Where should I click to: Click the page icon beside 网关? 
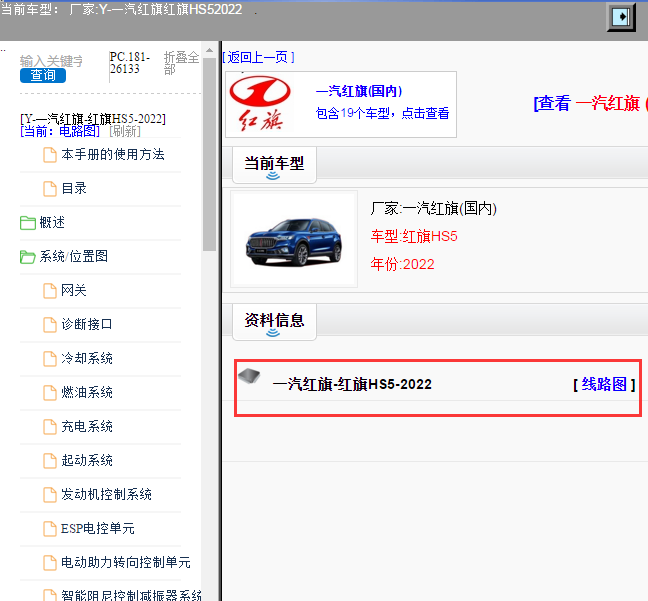pos(50,291)
